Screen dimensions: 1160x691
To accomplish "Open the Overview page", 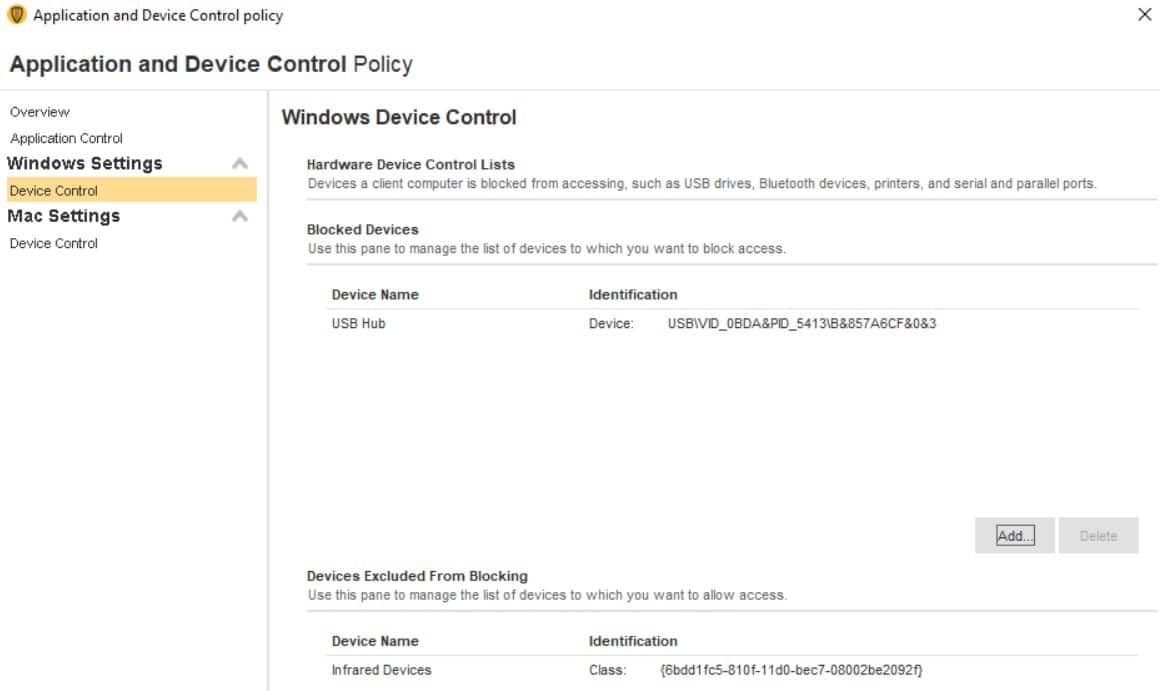I will tap(40, 112).
